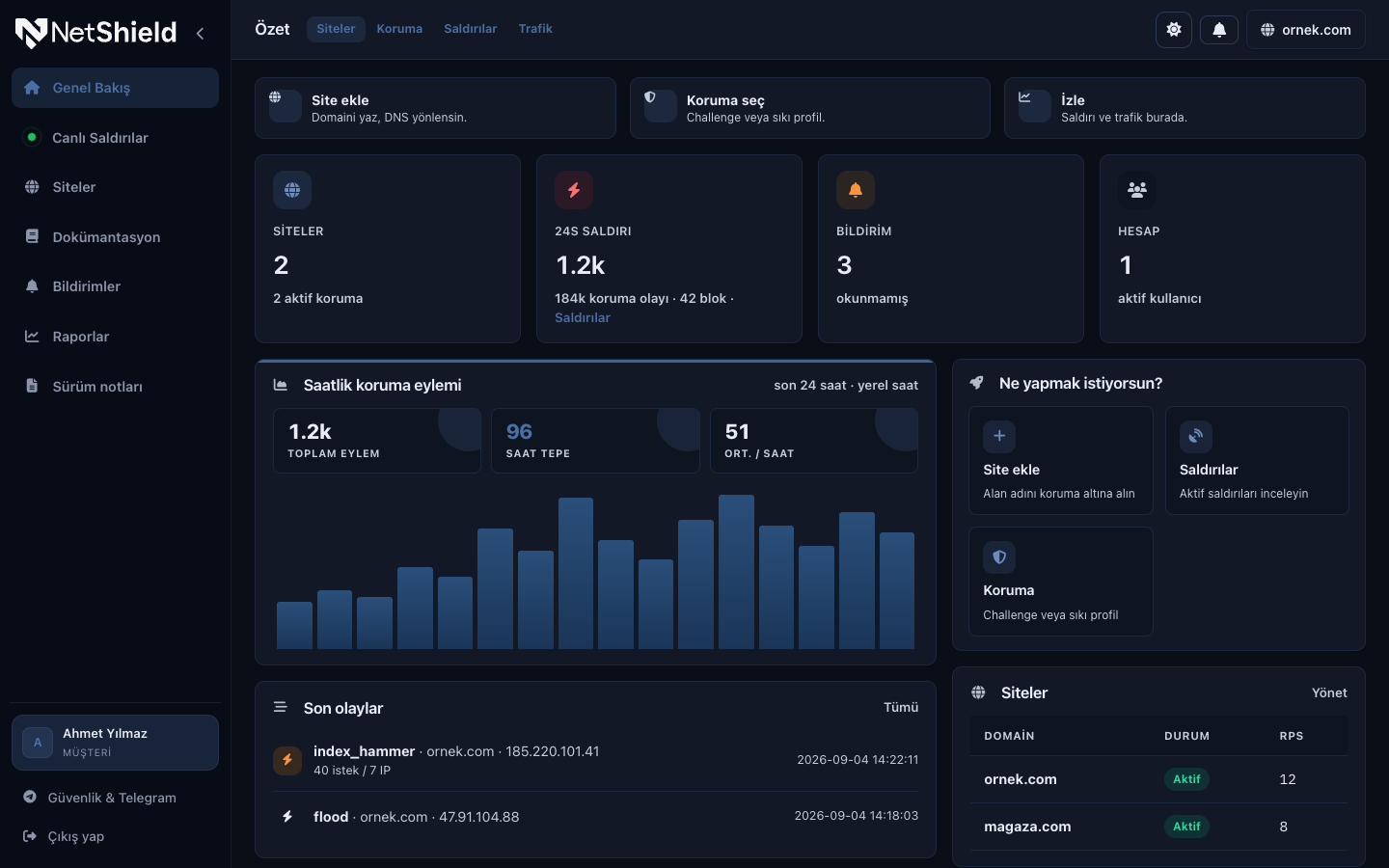
Task: Click the Tümü link in Son olaylar
Action: click(x=901, y=707)
